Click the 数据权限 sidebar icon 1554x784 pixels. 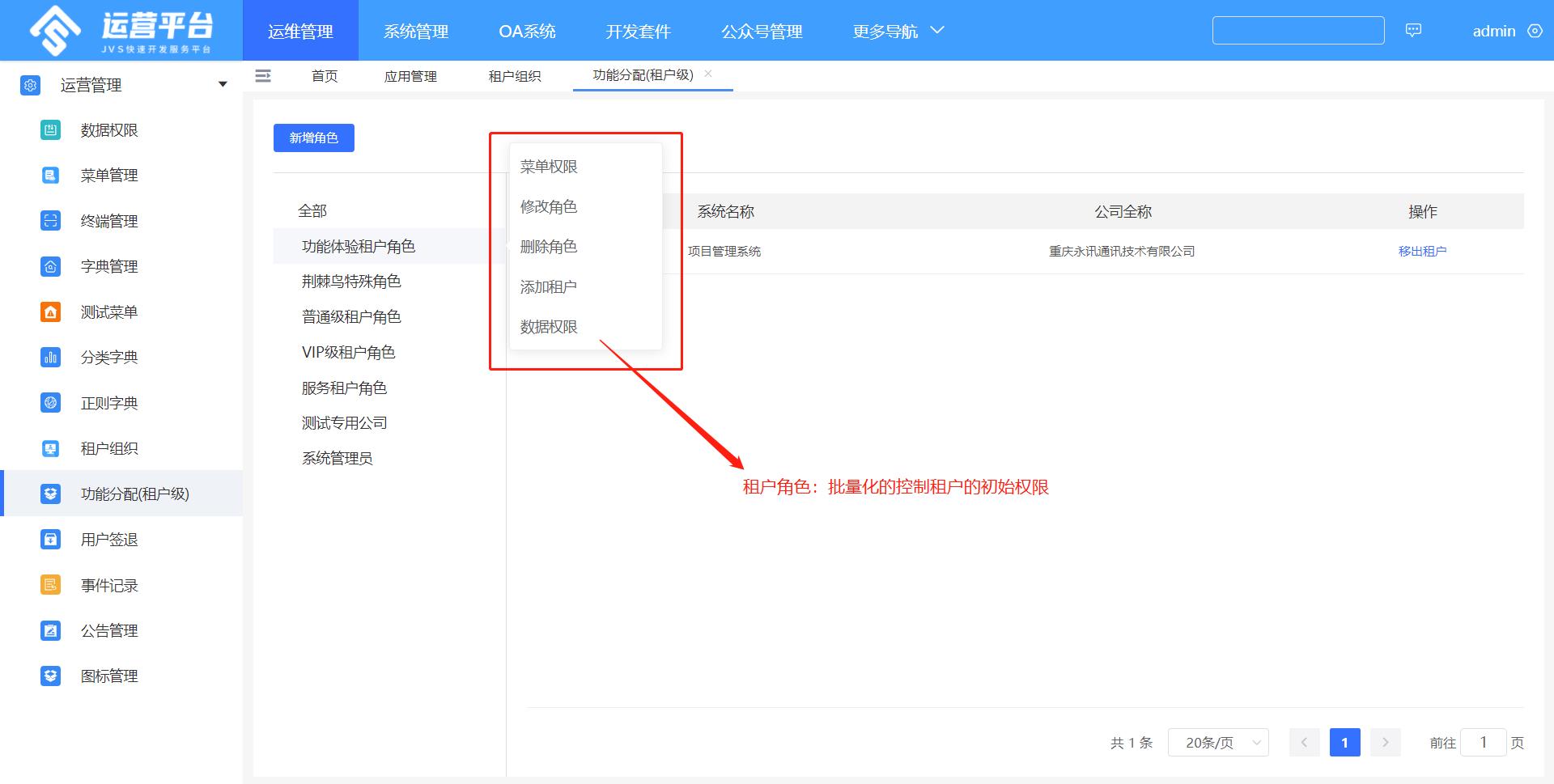click(x=50, y=130)
